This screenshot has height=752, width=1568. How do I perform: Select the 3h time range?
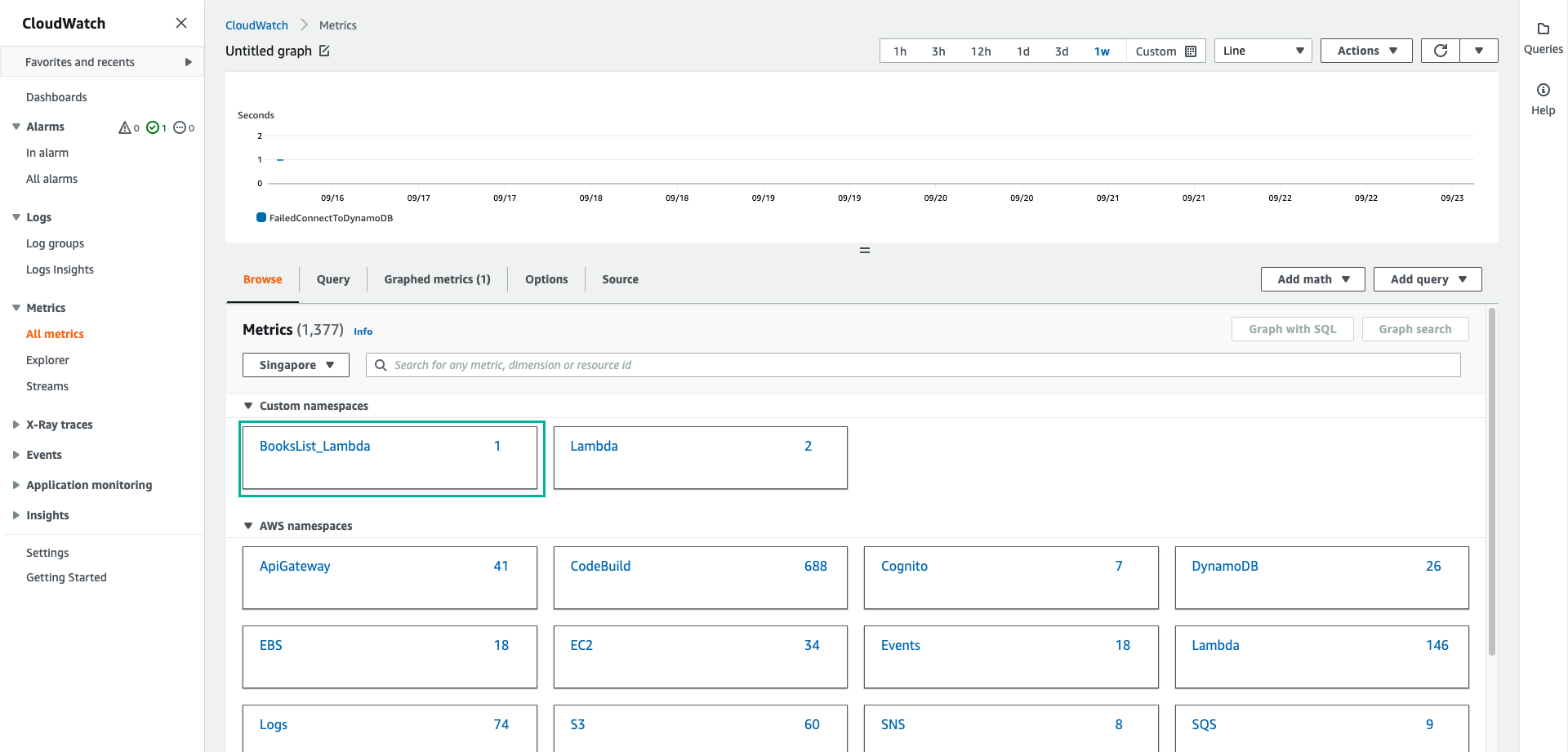click(x=938, y=51)
